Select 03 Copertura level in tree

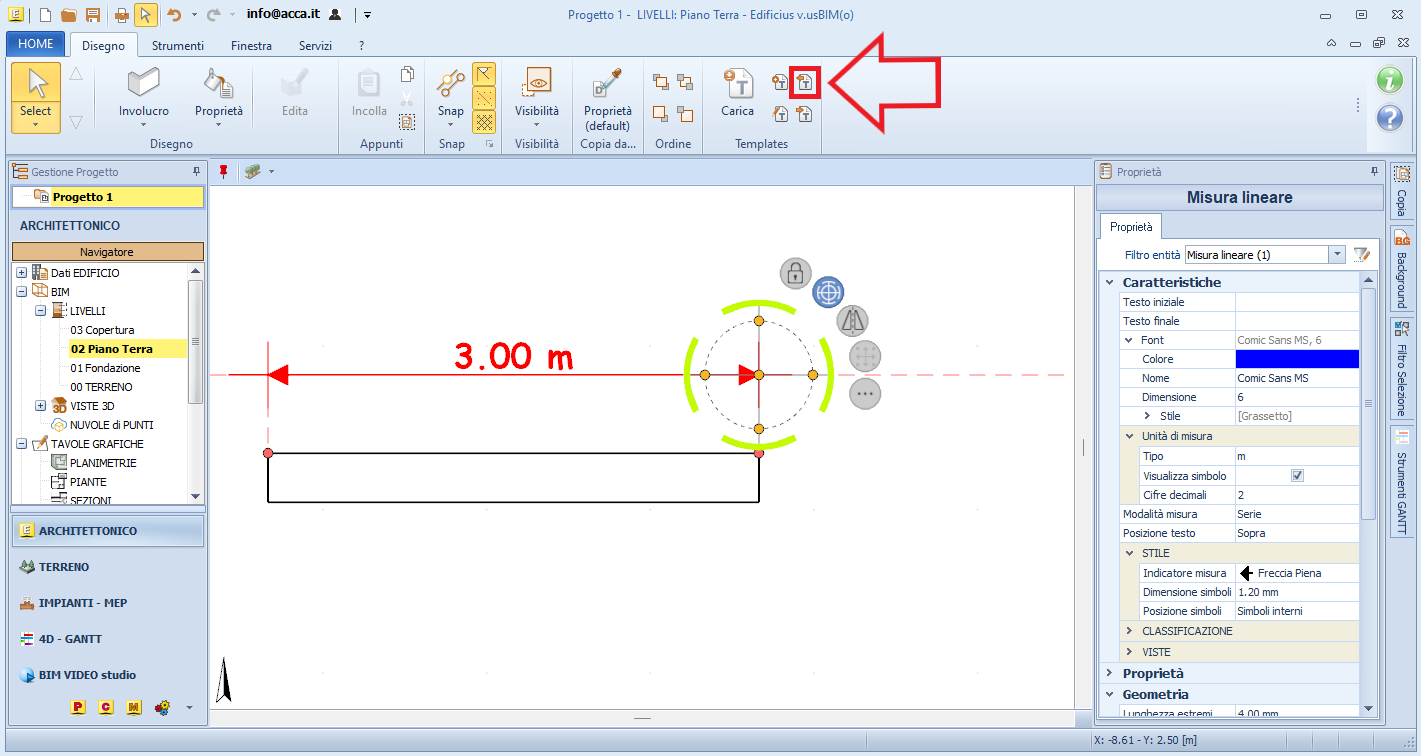point(102,330)
